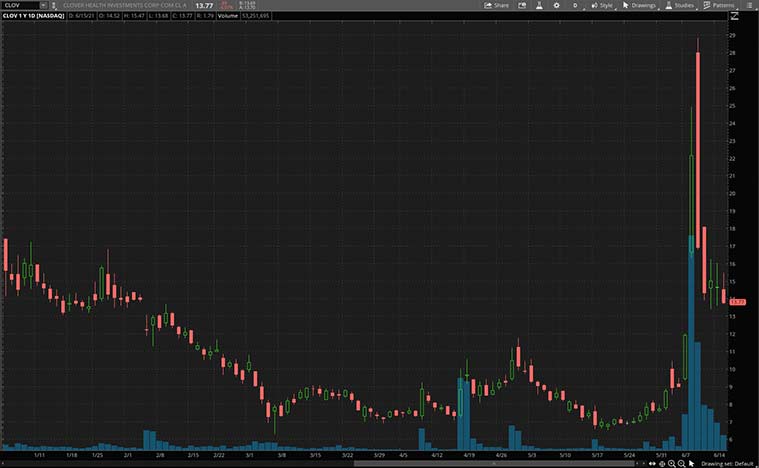Click the camera/screenshot icon next to Share
Screen dimensions: 759x468
[522, 5]
